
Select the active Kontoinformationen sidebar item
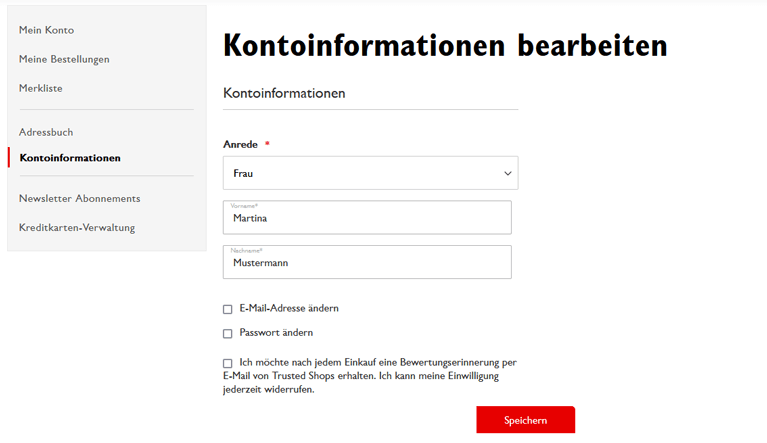(70, 158)
